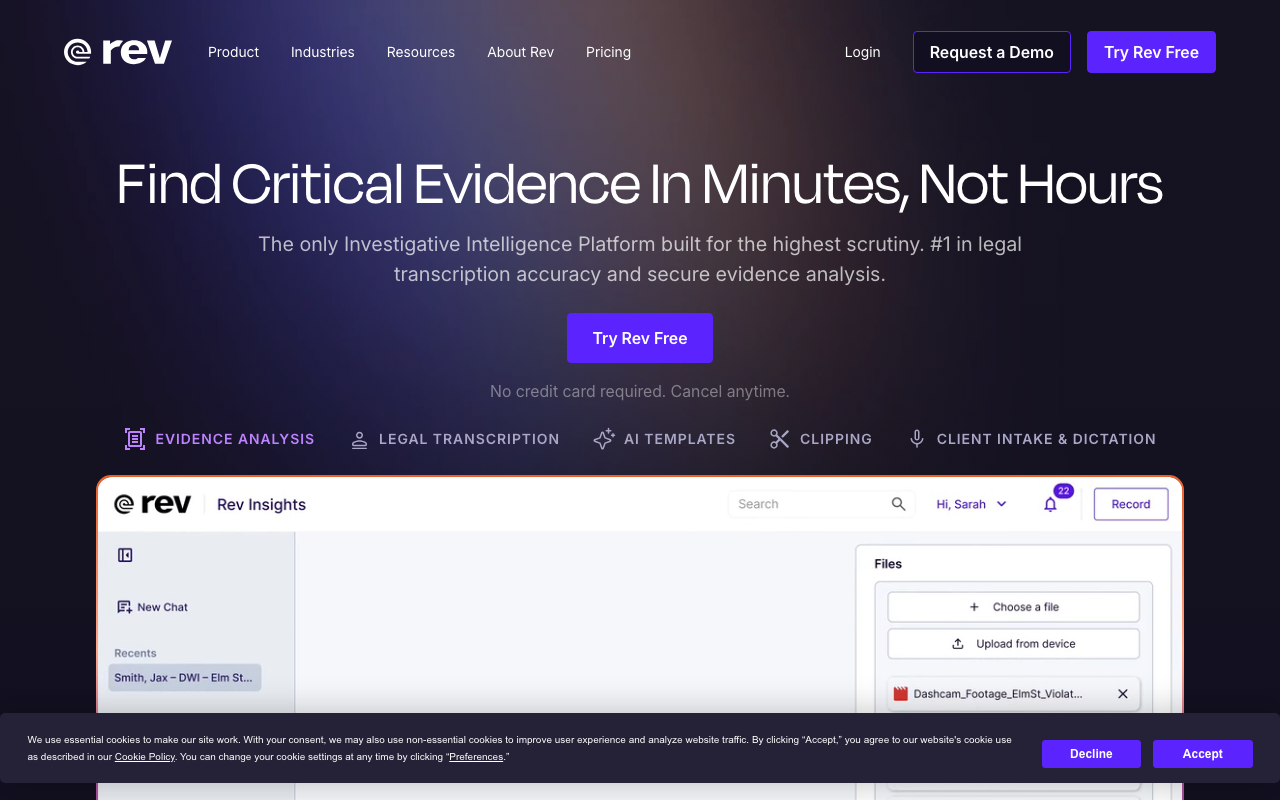Click the Files panel heading
The width and height of the screenshot is (1280, 800).
[x=888, y=564]
